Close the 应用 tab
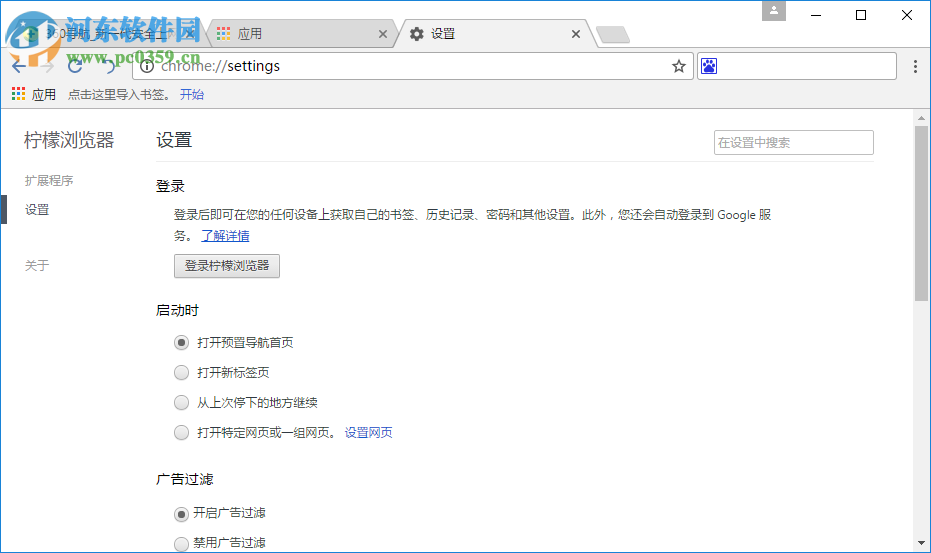931x553 pixels. click(383, 34)
